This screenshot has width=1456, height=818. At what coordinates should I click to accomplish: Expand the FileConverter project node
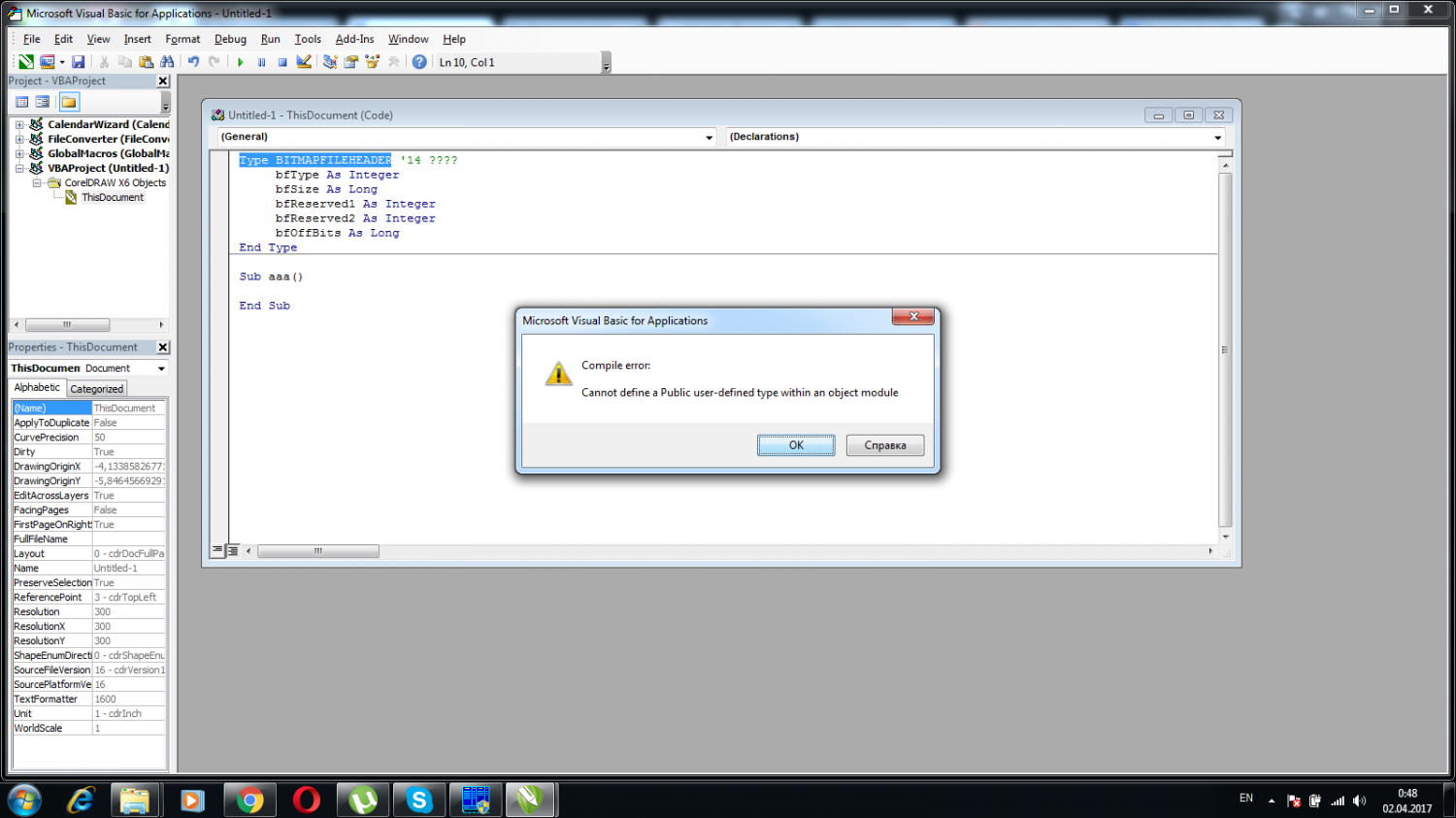coord(19,139)
